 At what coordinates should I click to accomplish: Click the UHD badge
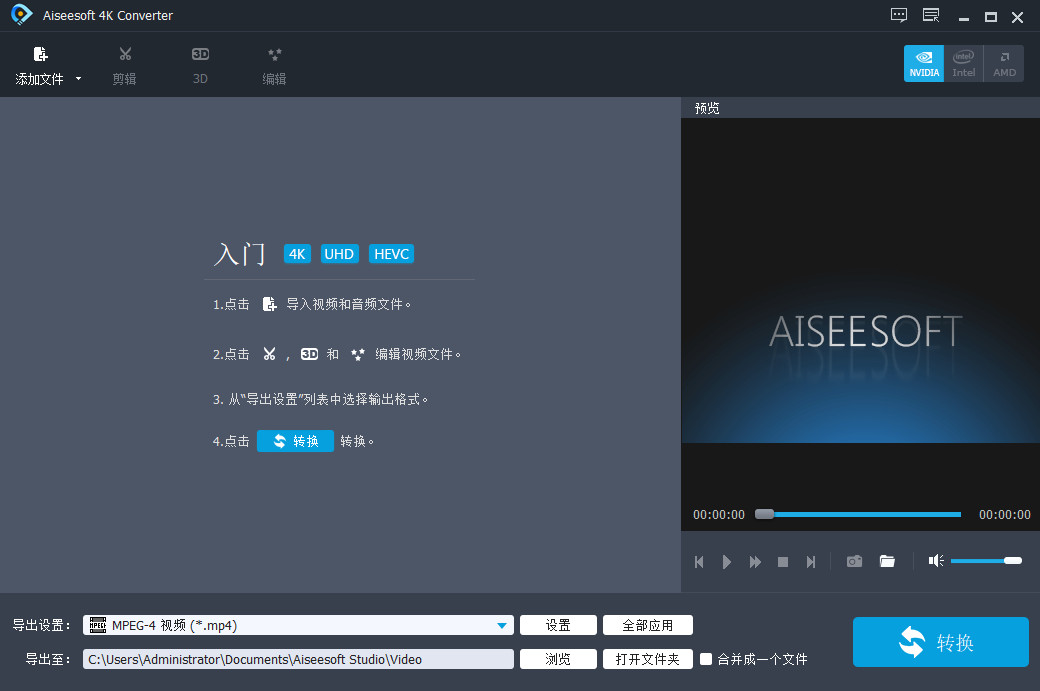click(x=339, y=254)
